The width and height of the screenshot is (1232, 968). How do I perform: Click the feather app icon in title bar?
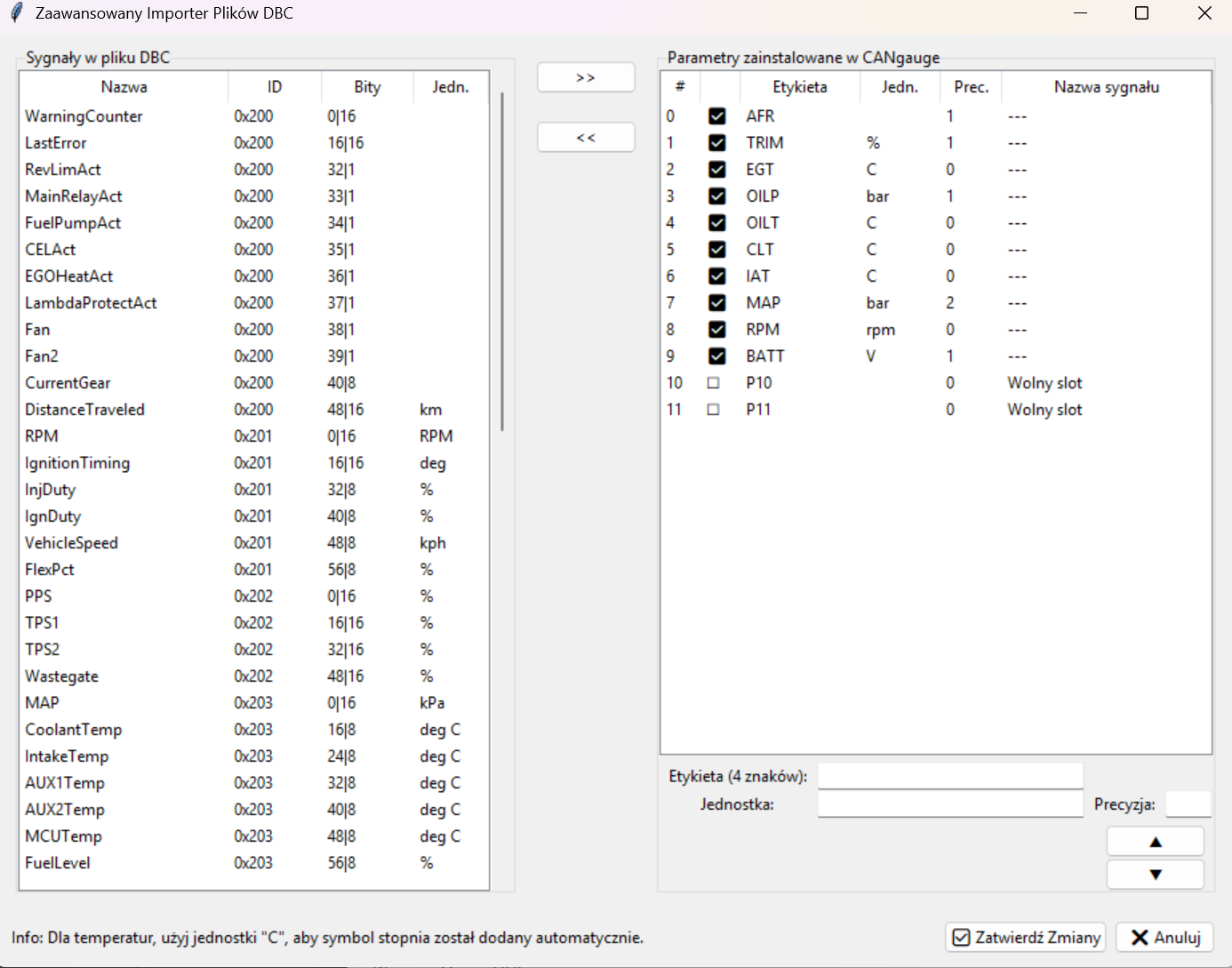tap(16, 13)
